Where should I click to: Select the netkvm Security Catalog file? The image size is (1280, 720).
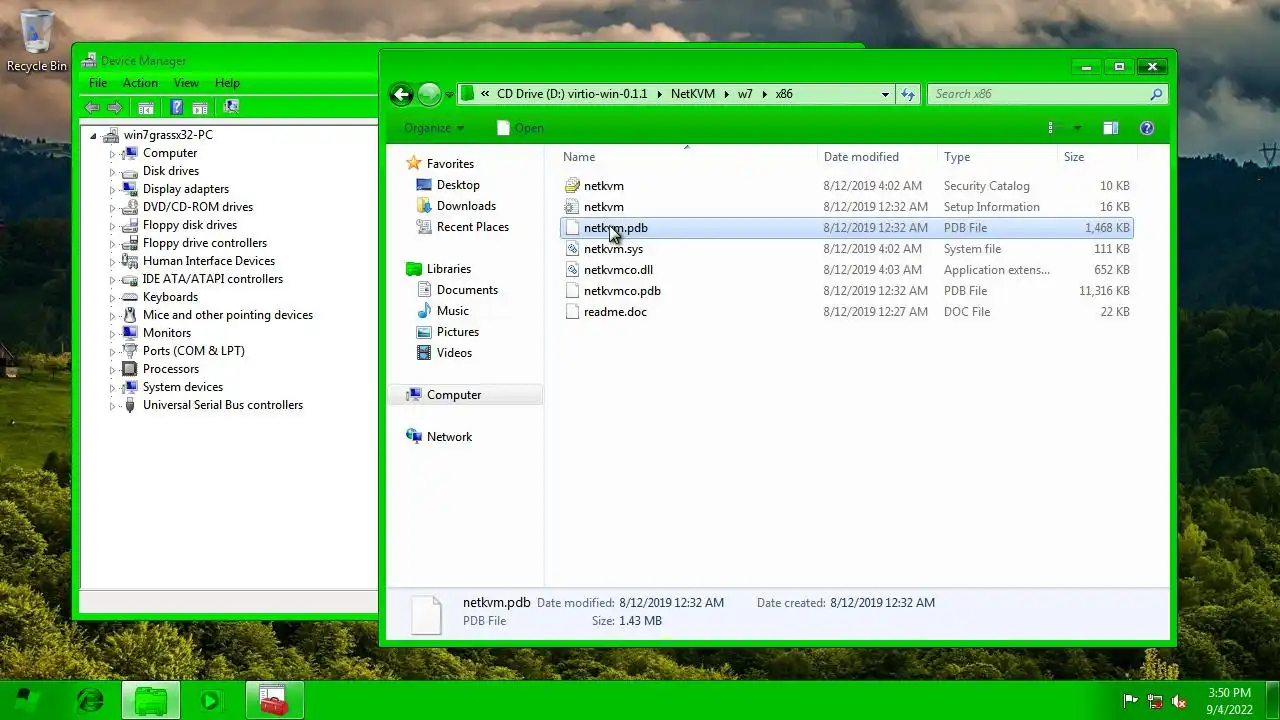(x=846, y=186)
